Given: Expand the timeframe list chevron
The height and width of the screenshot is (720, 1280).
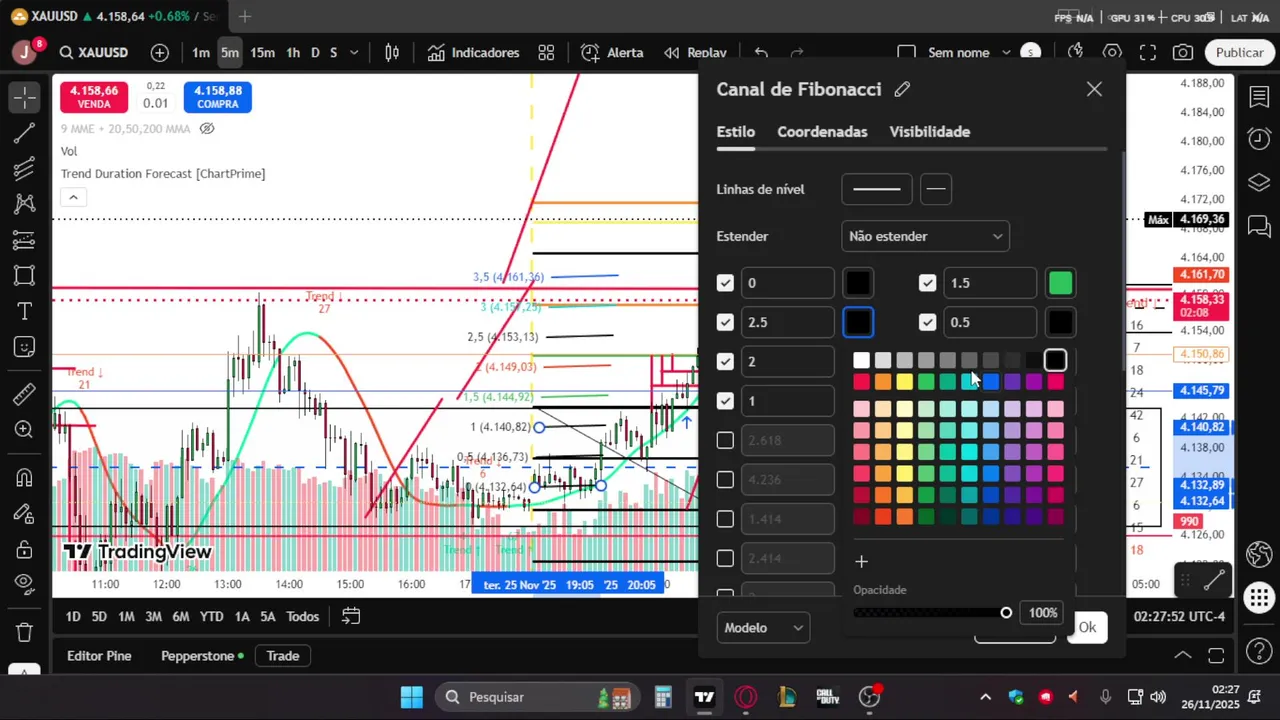Looking at the screenshot, I should [354, 52].
